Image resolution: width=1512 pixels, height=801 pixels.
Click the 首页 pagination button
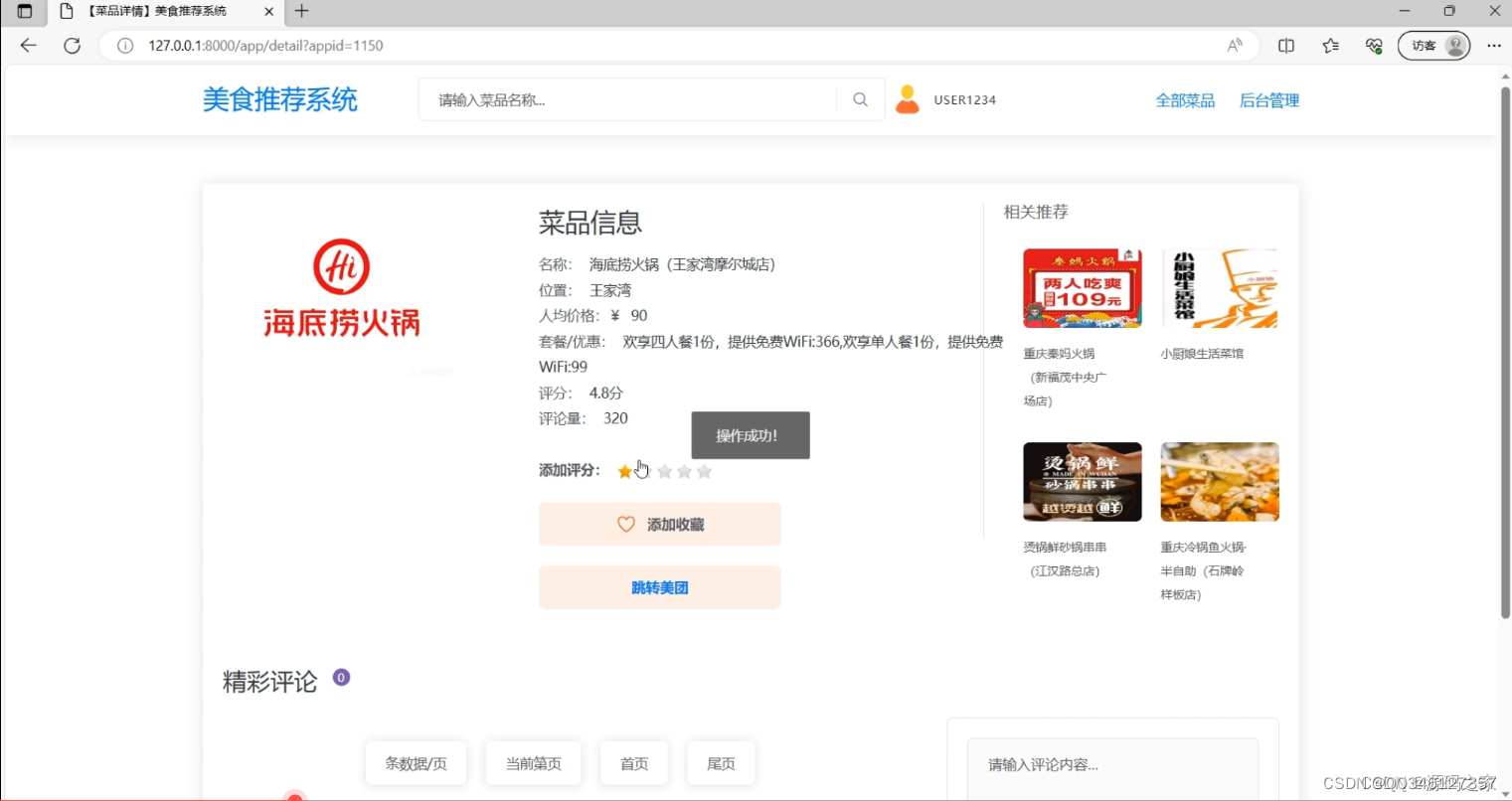coord(633,762)
